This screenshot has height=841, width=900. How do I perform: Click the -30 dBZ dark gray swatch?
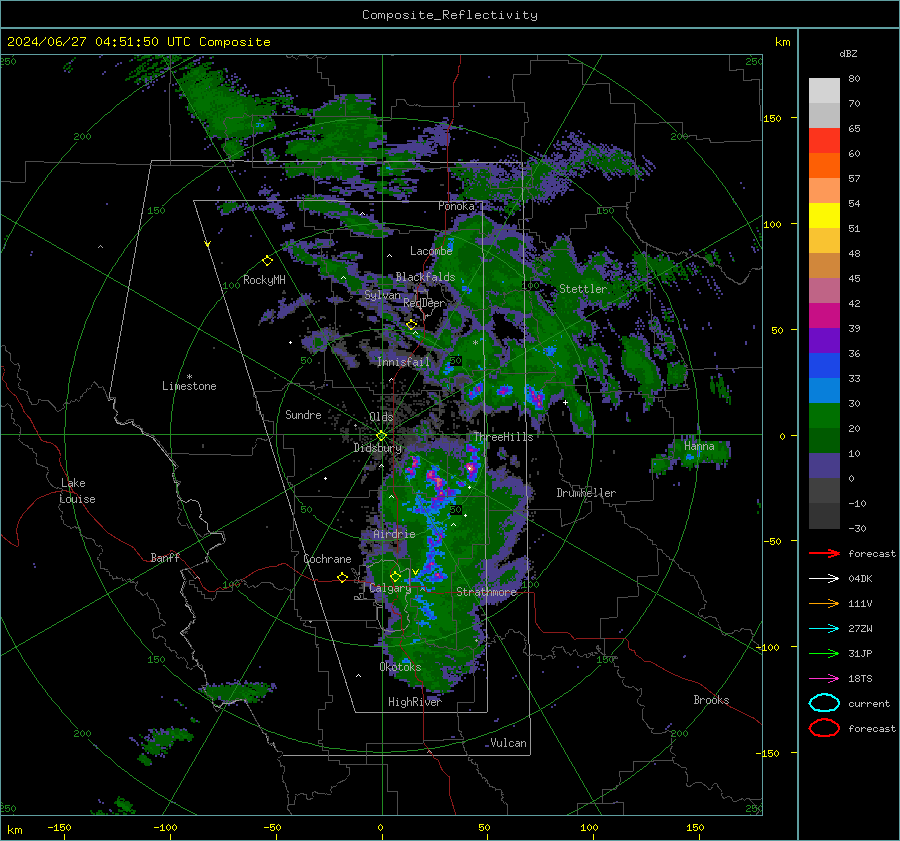[824, 516]
